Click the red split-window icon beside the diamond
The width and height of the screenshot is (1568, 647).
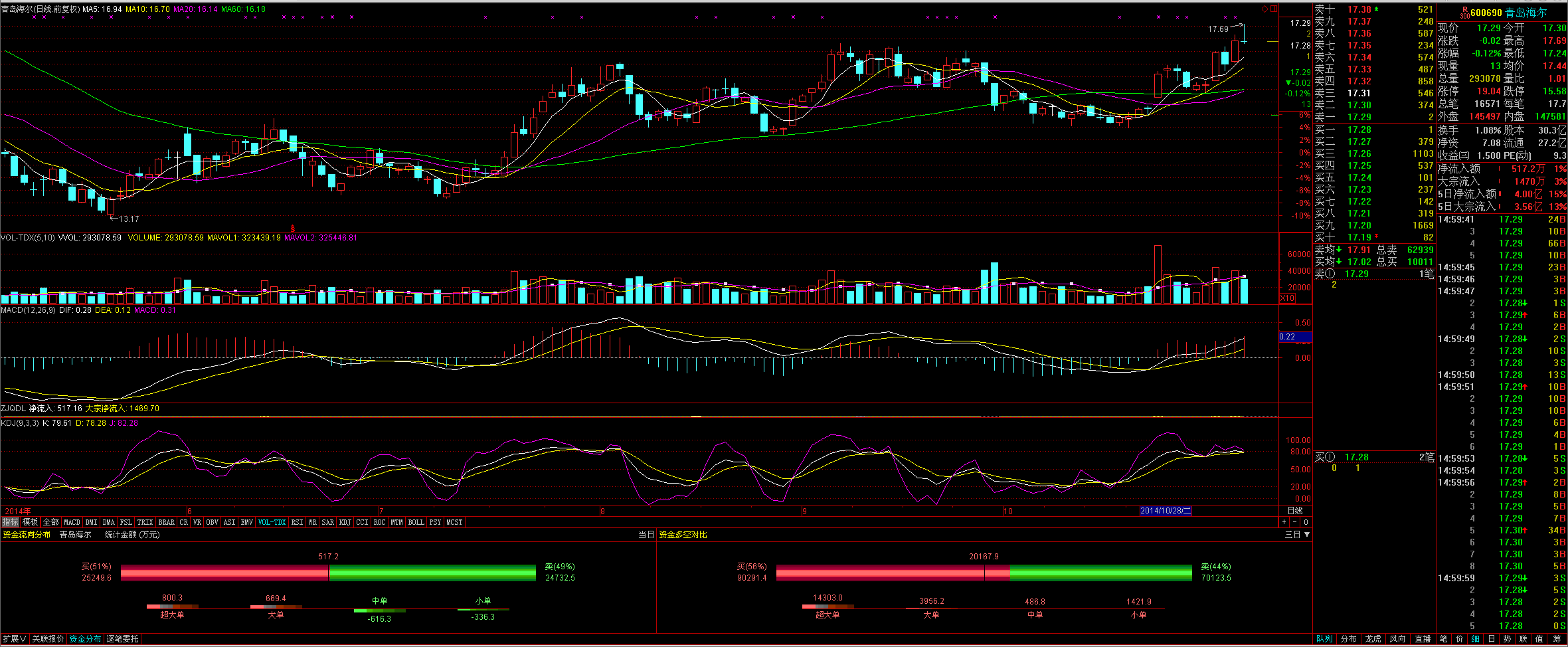[x=1274, y=9]
